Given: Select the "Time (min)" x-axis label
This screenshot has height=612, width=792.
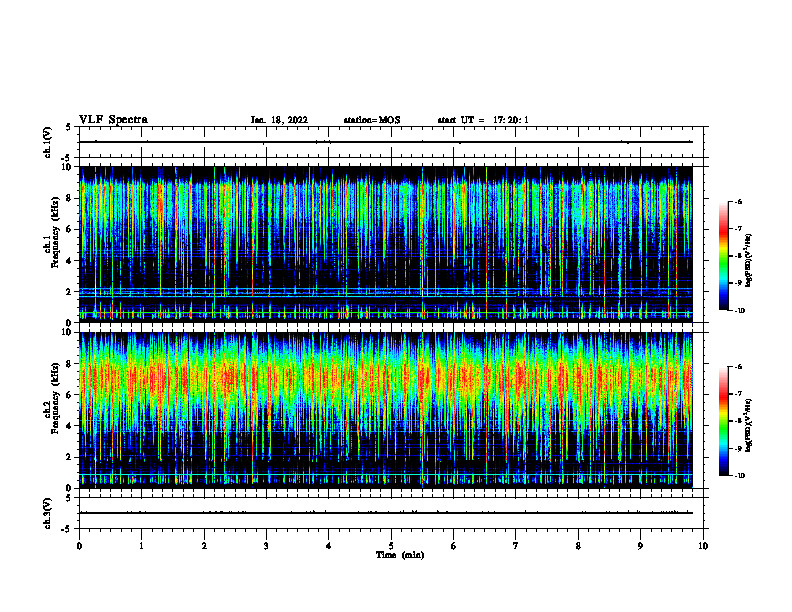Looking at the screenshot, I should (x=400, y=555).
